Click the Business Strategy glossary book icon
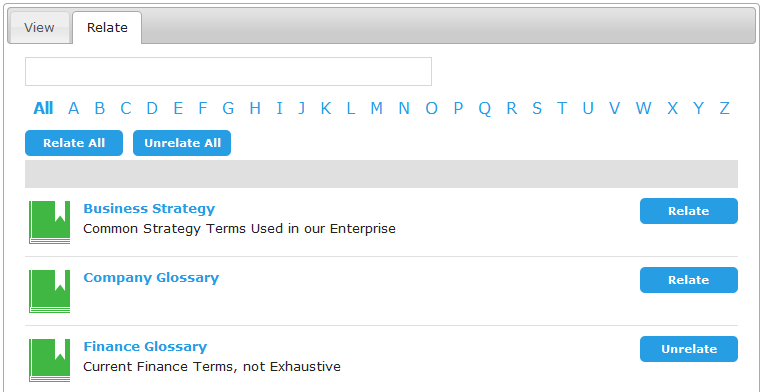 [49, 222]
